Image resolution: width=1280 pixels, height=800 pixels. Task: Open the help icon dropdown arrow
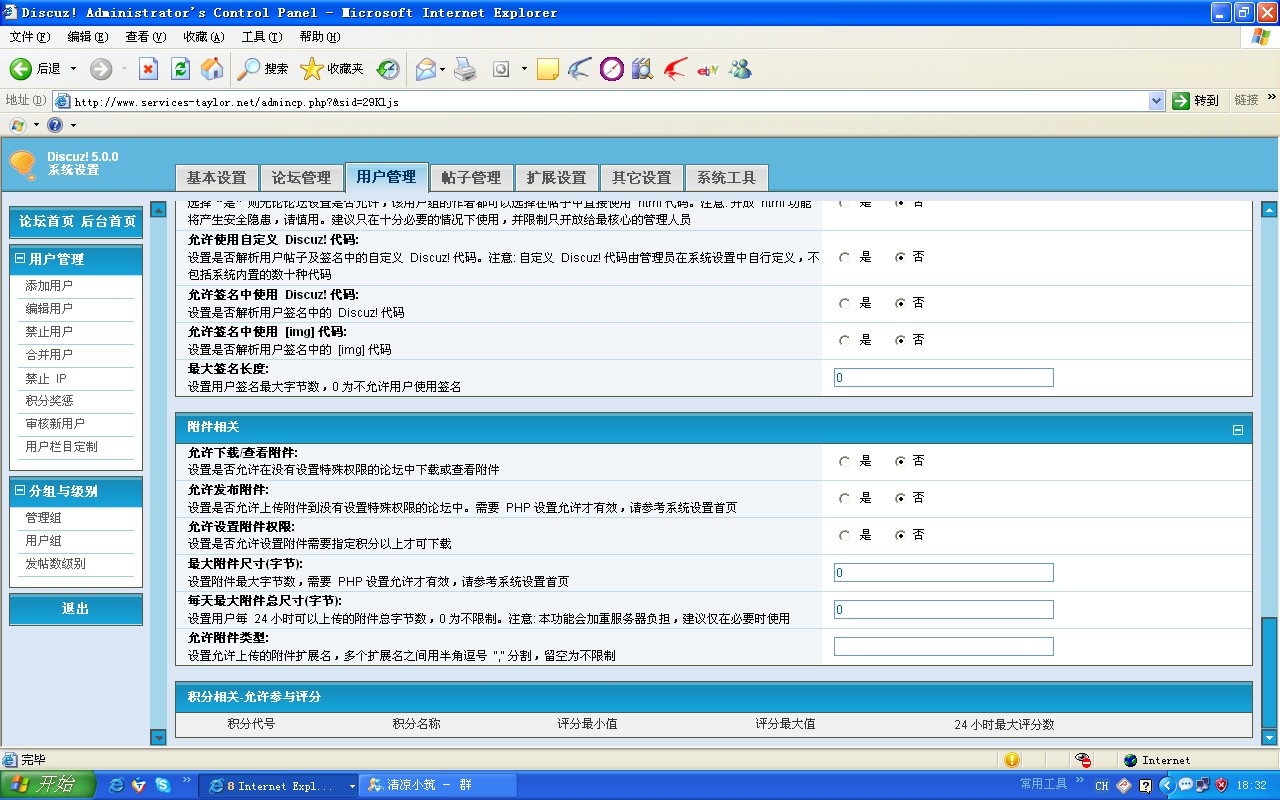point(73,125)
